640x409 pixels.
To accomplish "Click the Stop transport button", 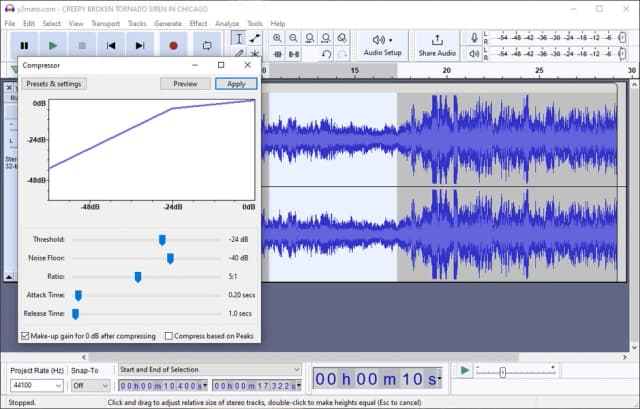I will [x=82, y=46].
